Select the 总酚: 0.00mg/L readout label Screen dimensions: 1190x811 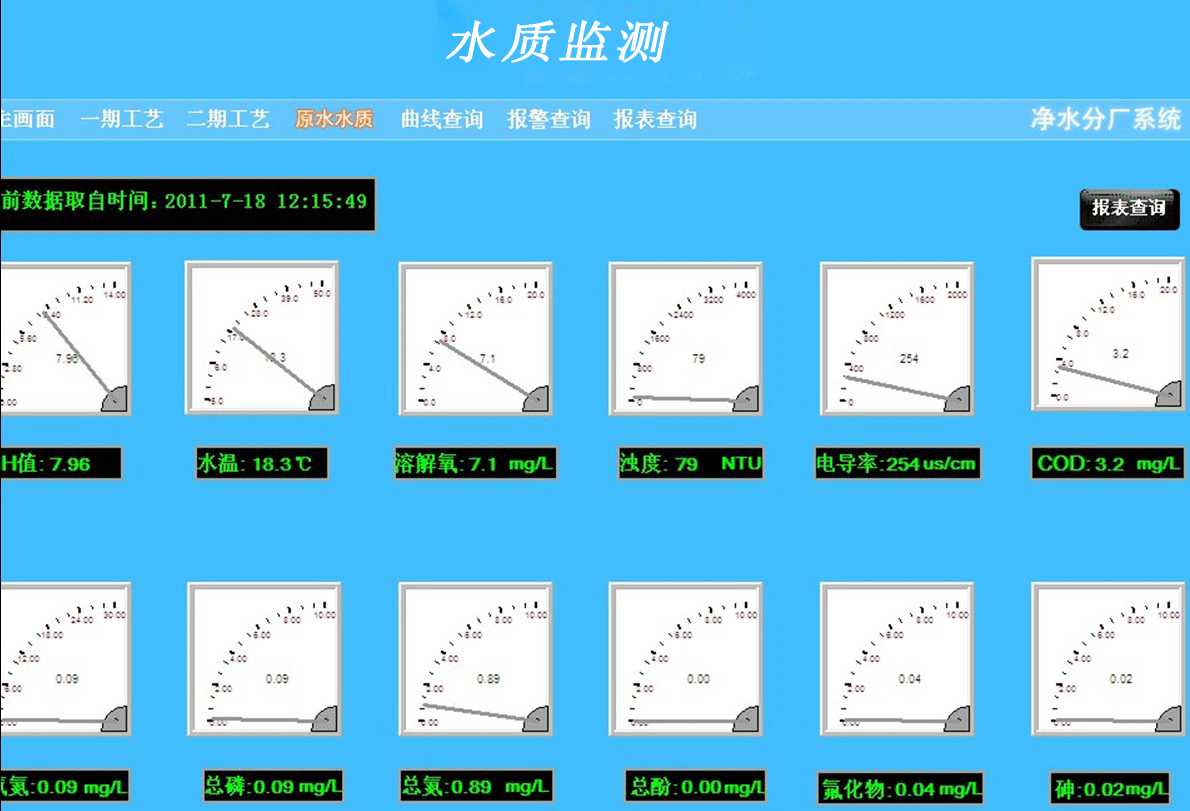click(696, 786)
